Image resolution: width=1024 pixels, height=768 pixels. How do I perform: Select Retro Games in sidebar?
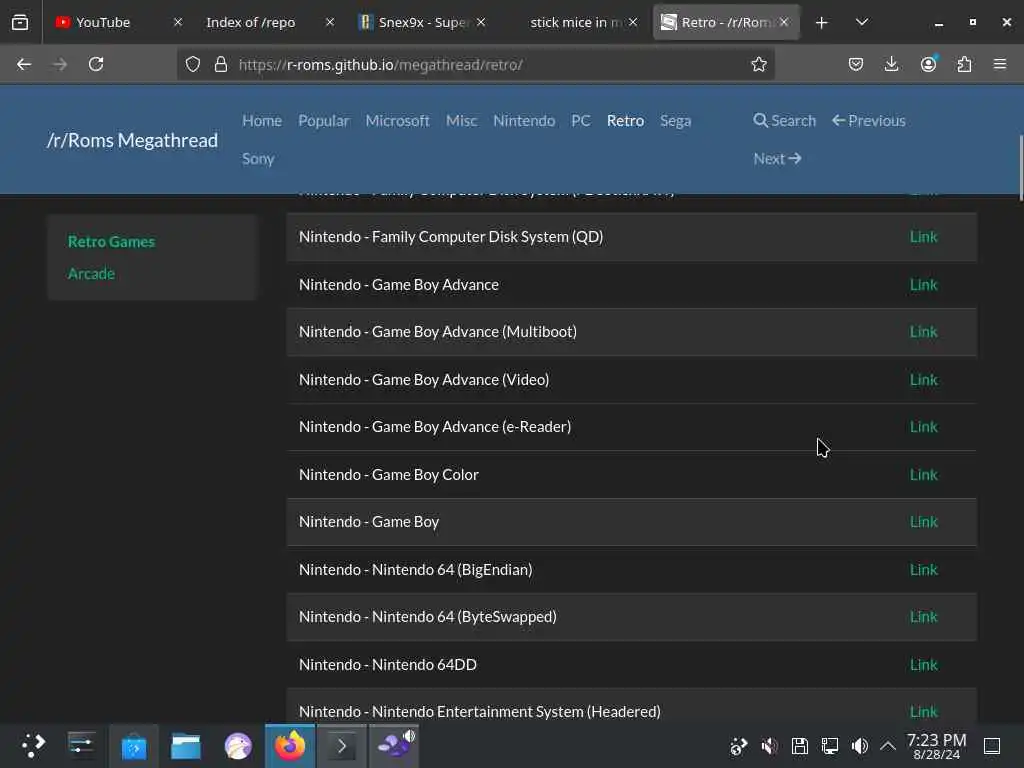(111, 242)
